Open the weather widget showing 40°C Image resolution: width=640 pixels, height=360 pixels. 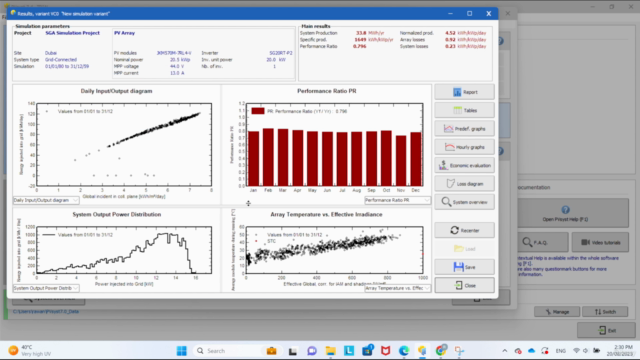pos(30,351)
